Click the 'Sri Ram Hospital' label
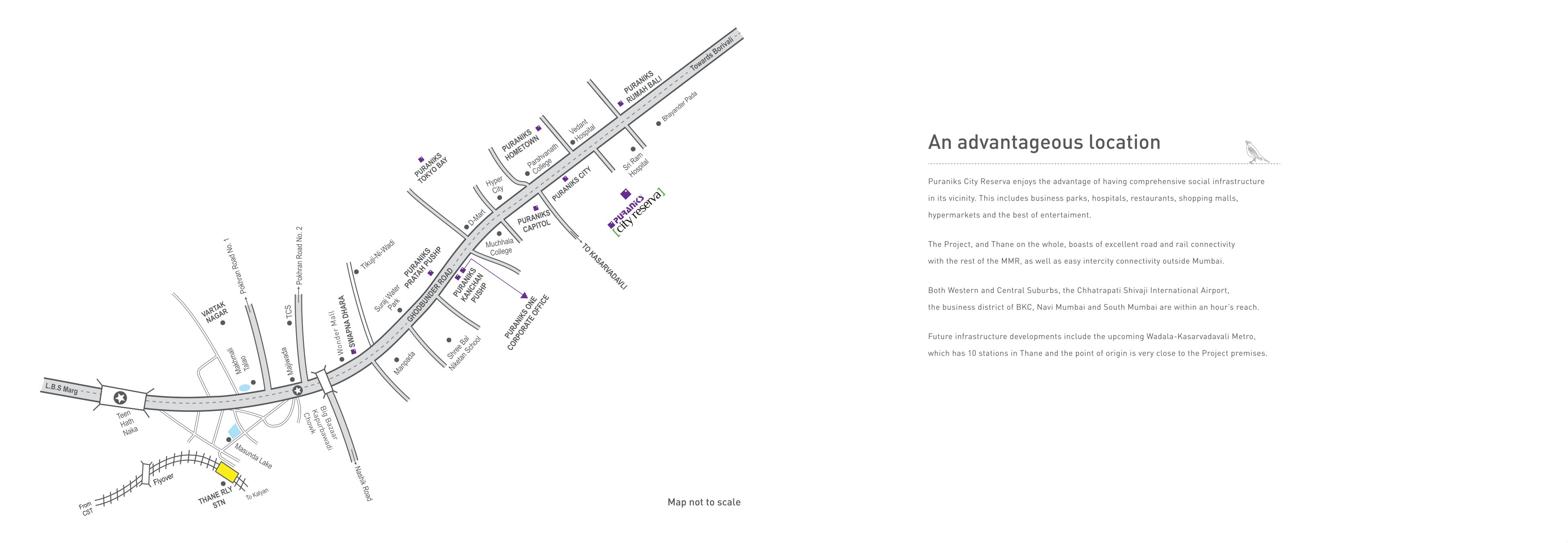Image resolution: width=1568 pixels, height=543 pixels. click(636, 165)
